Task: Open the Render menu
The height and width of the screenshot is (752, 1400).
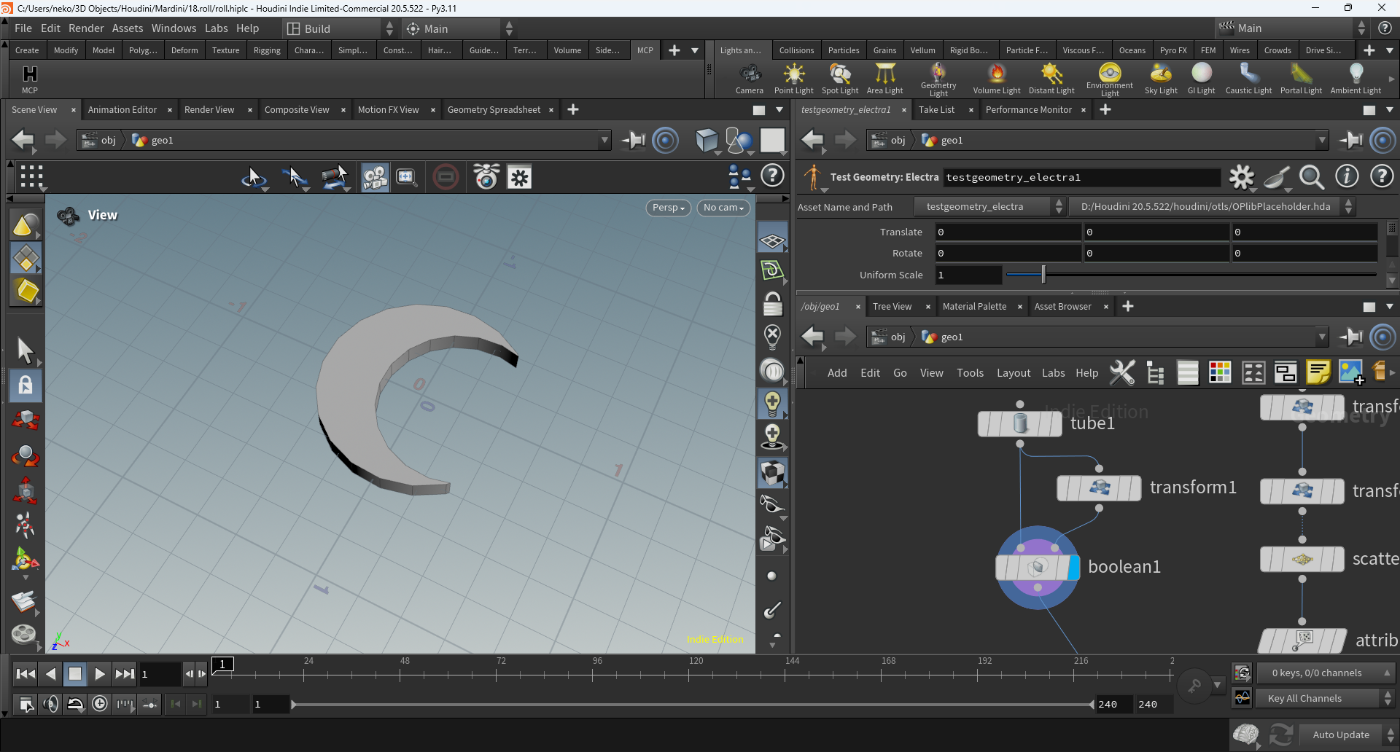Action: click(x=86, y=28)
